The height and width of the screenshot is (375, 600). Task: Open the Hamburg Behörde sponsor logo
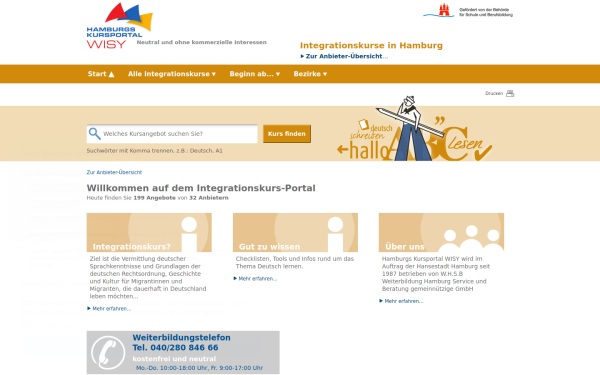pyautogui.click(x=468, y=11)
